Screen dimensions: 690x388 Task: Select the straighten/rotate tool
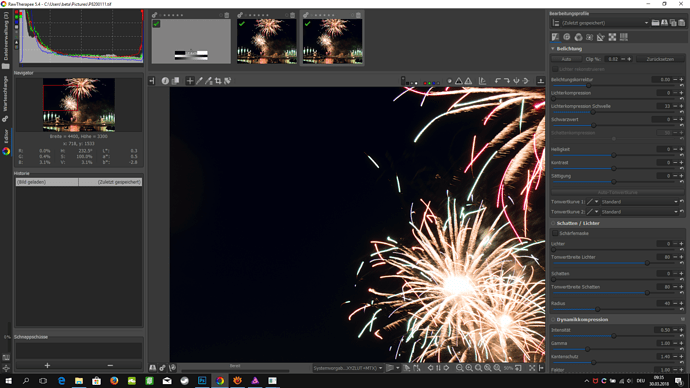228,81
